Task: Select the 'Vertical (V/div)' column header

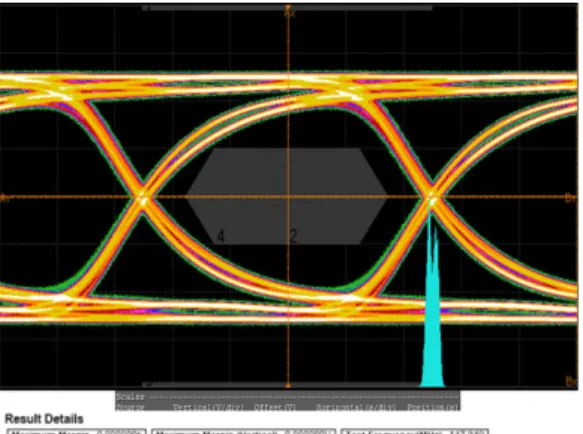Action: click(x=208, y=407)
